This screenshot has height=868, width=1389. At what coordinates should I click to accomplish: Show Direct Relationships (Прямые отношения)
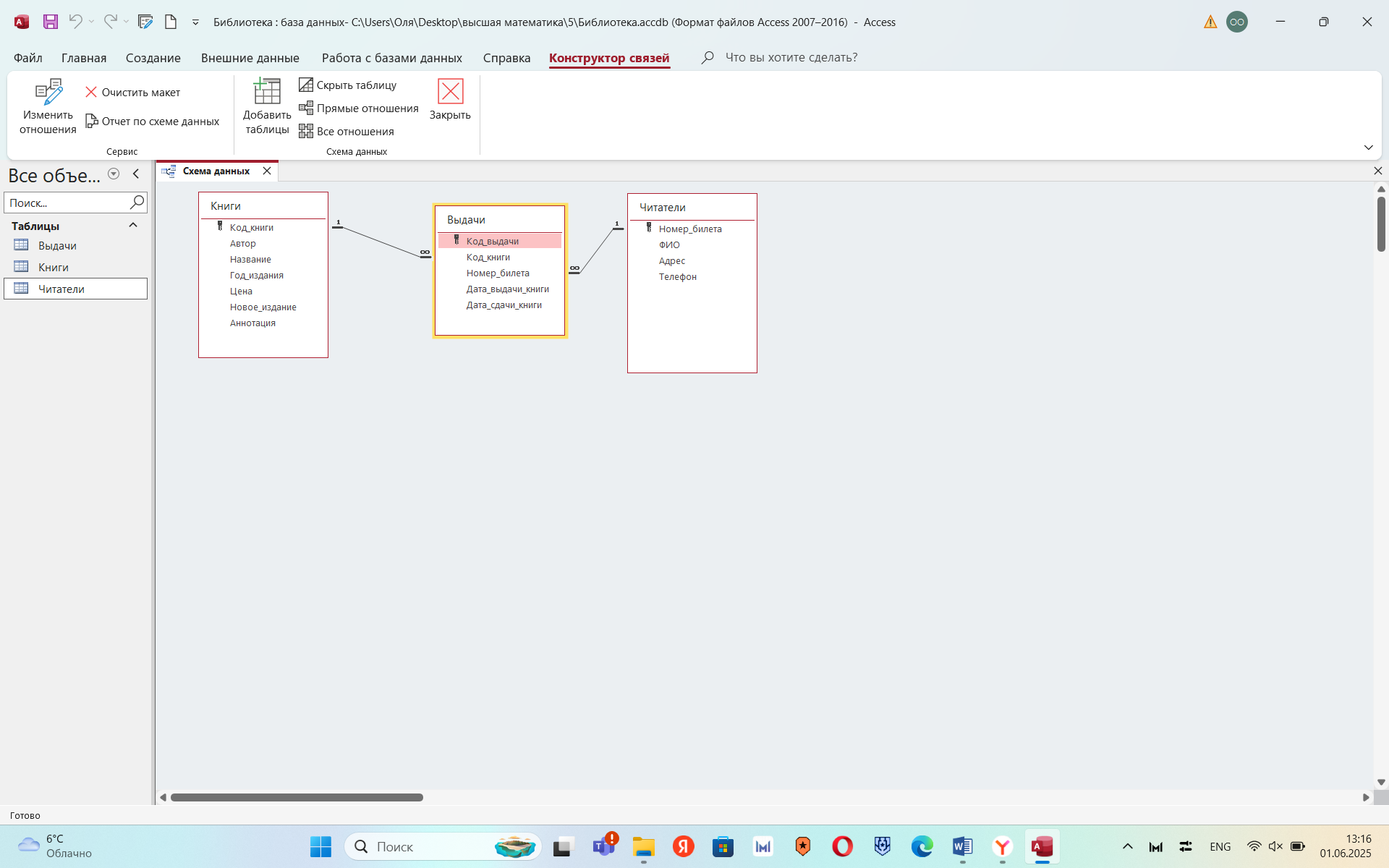click(x=359, y=109)
